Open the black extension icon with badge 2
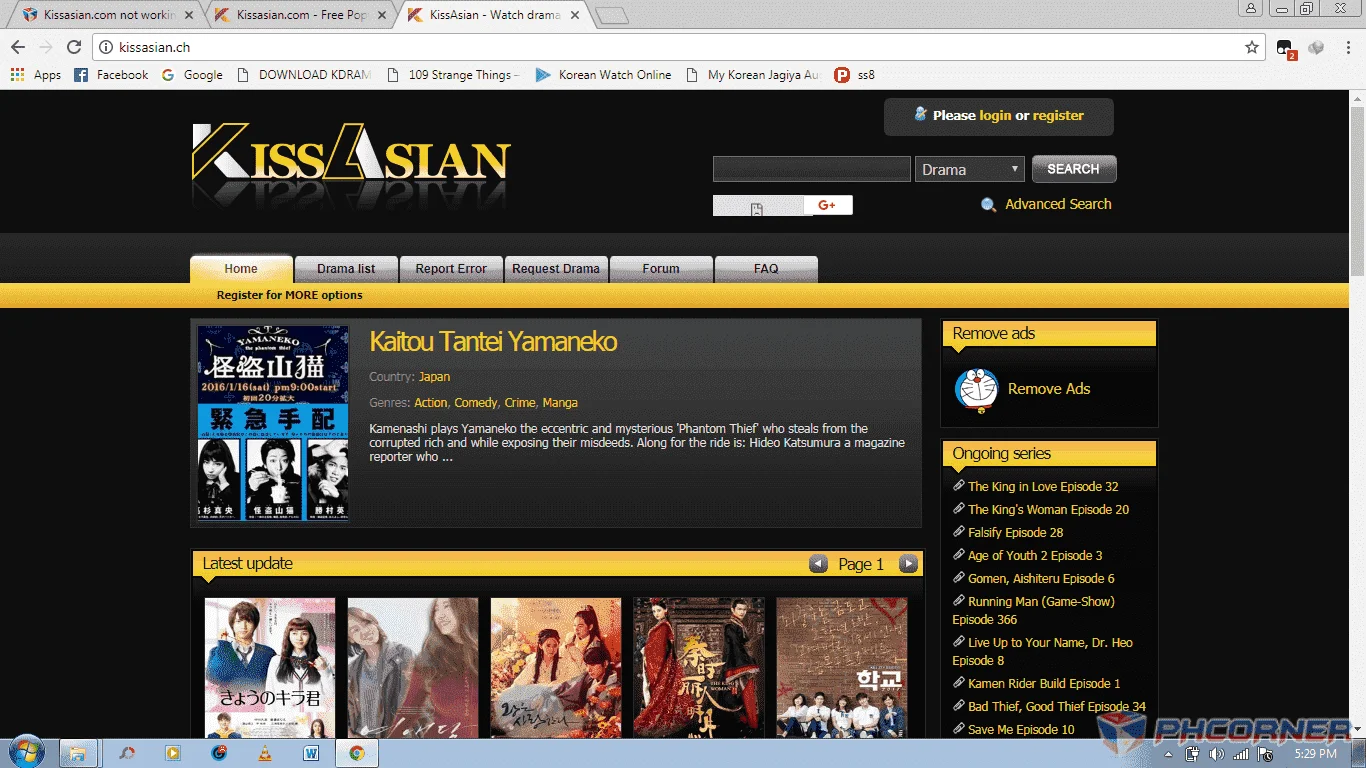The width and height of the screenshot is (1366, 768). coord(1286,48)
